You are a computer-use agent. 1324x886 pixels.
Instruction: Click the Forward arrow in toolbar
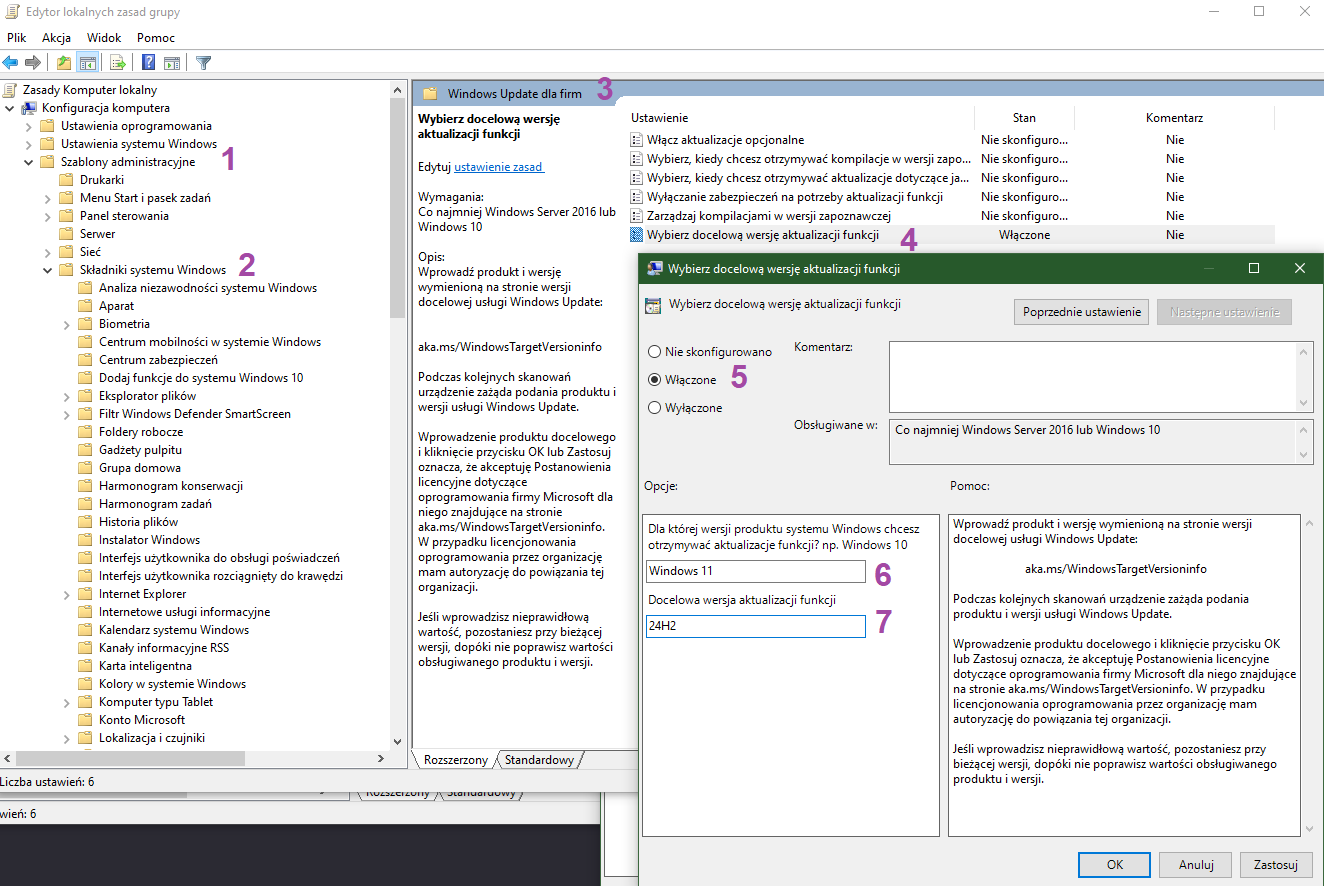[33, 63]
